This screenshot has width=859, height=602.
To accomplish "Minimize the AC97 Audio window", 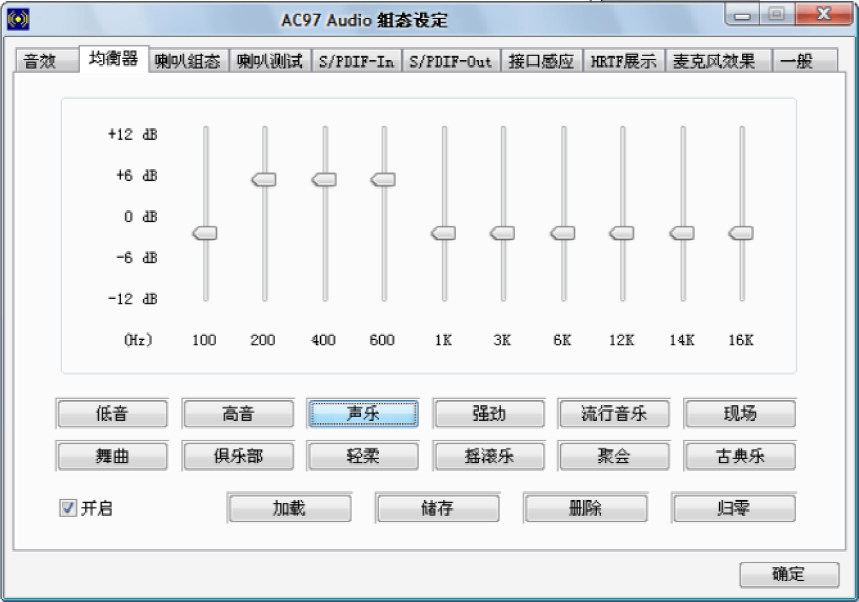I will point(742,14).
